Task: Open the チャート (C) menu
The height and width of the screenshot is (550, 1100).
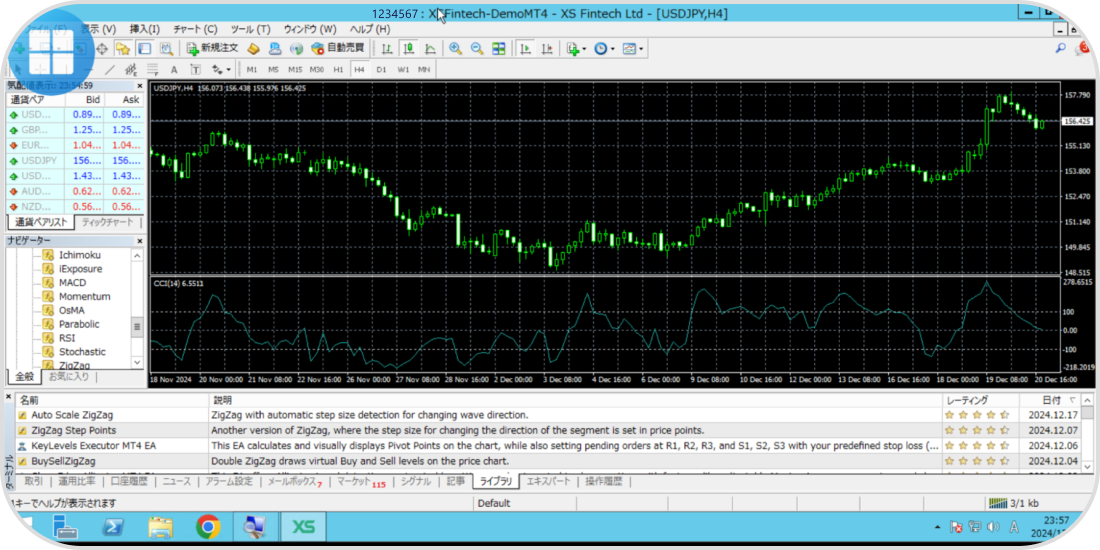Action: pyautogui.click(x=195, y=29)
